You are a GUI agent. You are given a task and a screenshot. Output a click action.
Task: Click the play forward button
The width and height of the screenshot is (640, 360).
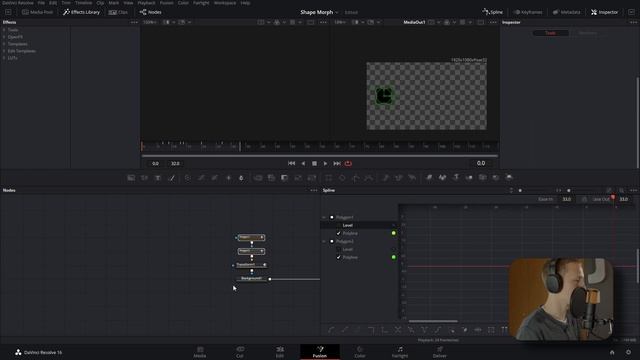click(325, 163)
